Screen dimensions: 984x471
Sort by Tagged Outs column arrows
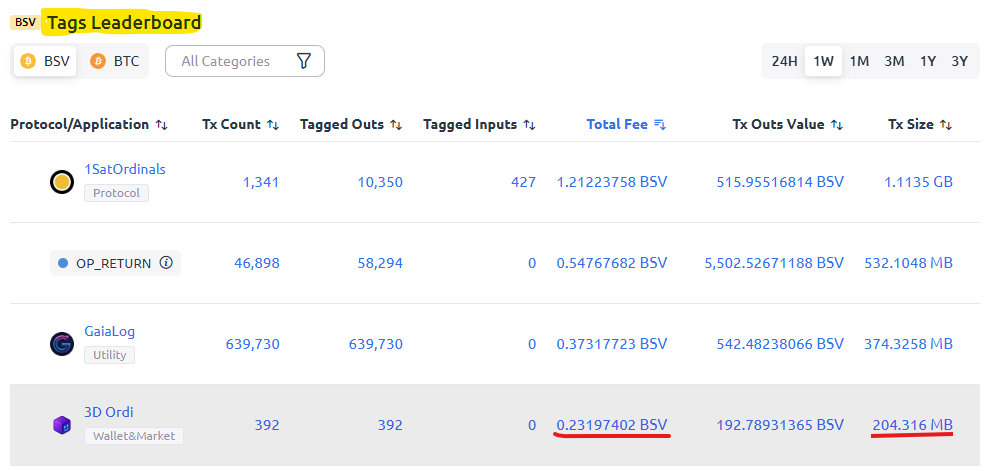point(396,125)
